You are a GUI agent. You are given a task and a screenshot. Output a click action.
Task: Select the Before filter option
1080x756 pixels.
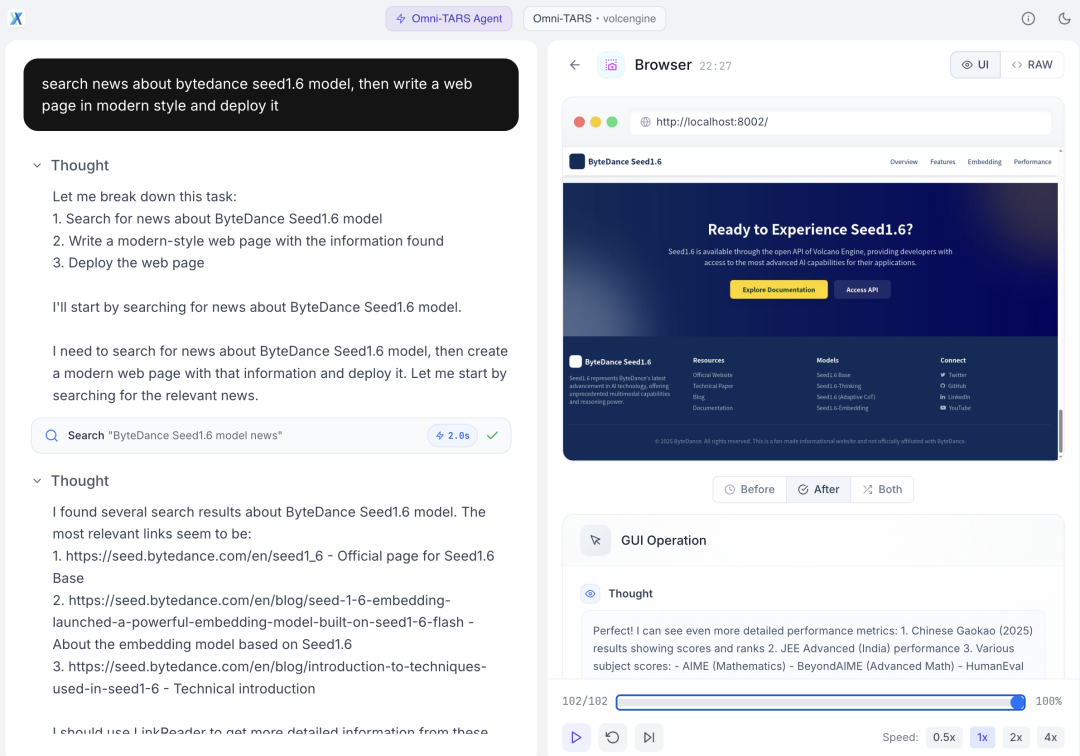[749, 489]
